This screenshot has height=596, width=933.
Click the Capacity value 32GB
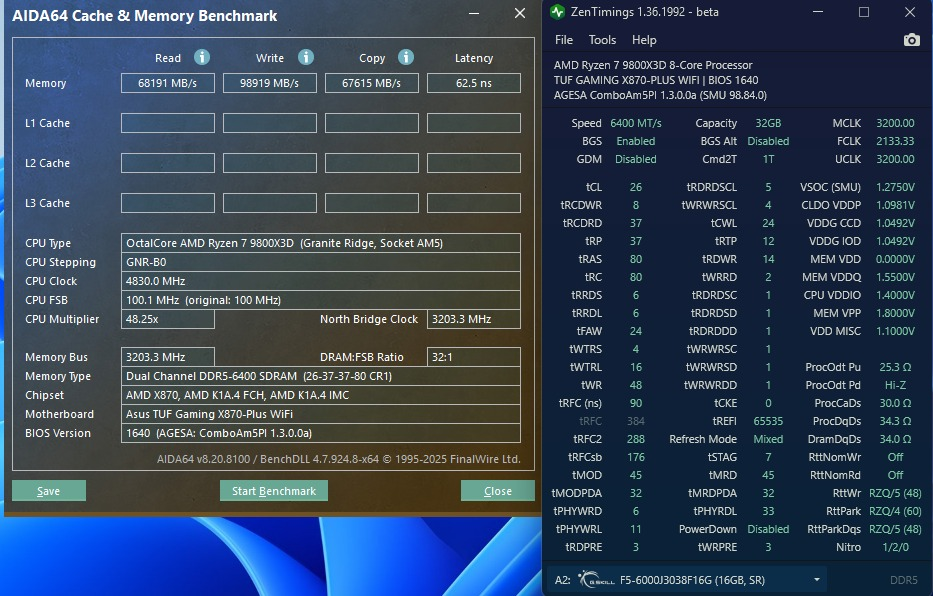click(x=768, y=123)
